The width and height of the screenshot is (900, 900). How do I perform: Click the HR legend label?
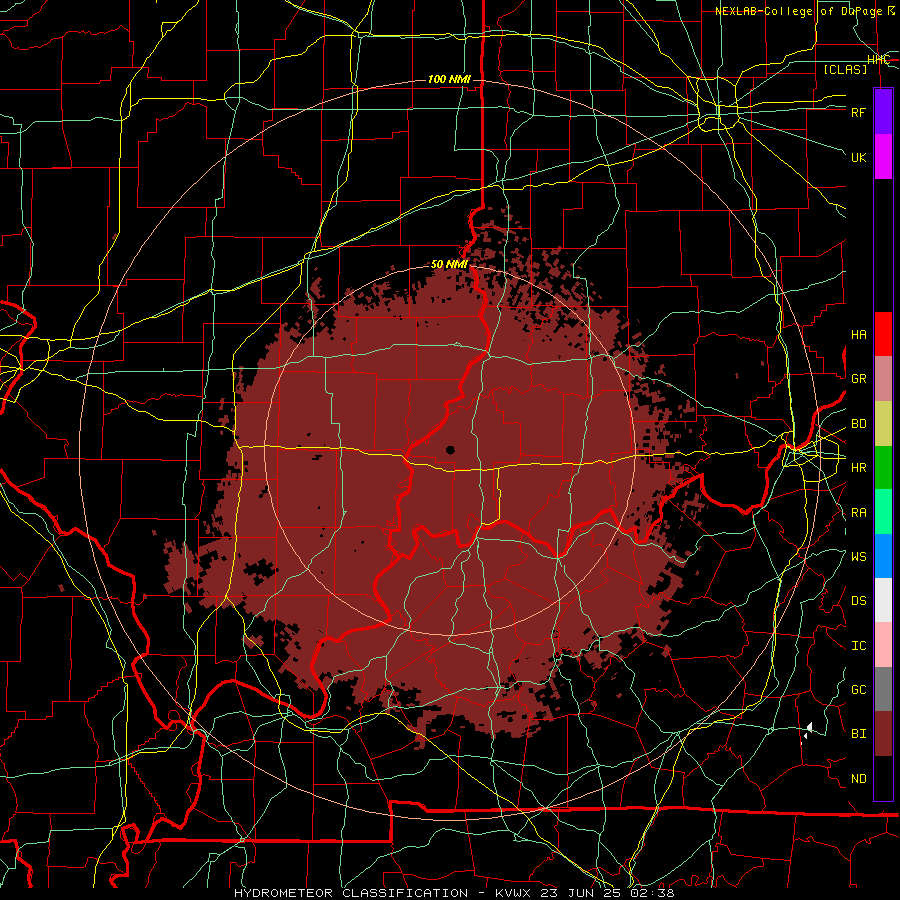tap(859, 468)
